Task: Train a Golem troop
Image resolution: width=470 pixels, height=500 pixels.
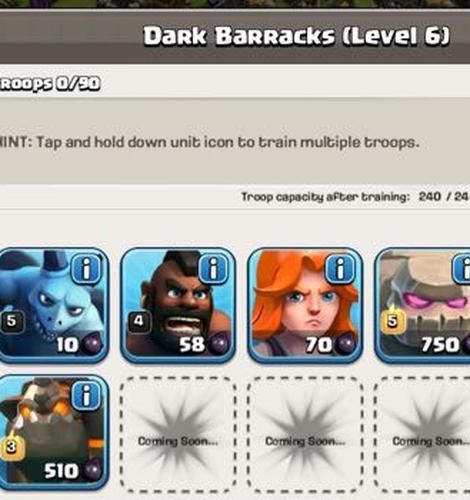Action: pos(422,305)
